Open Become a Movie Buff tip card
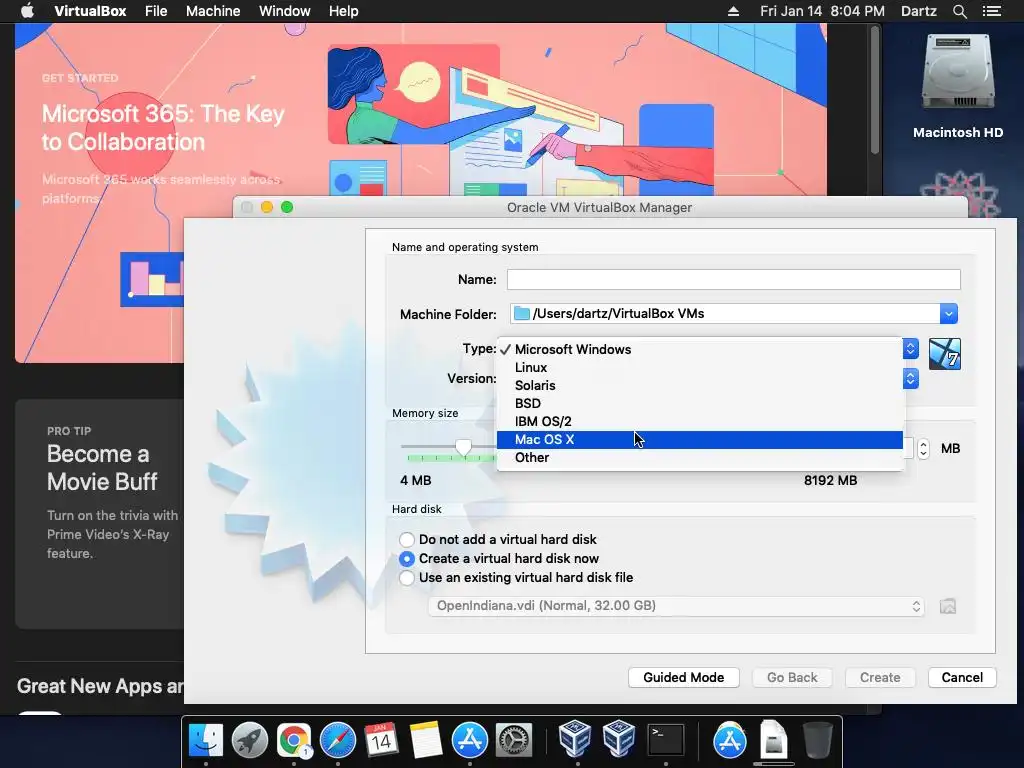The height and width of the screenshot is (768, 1024). coord(99,514)
